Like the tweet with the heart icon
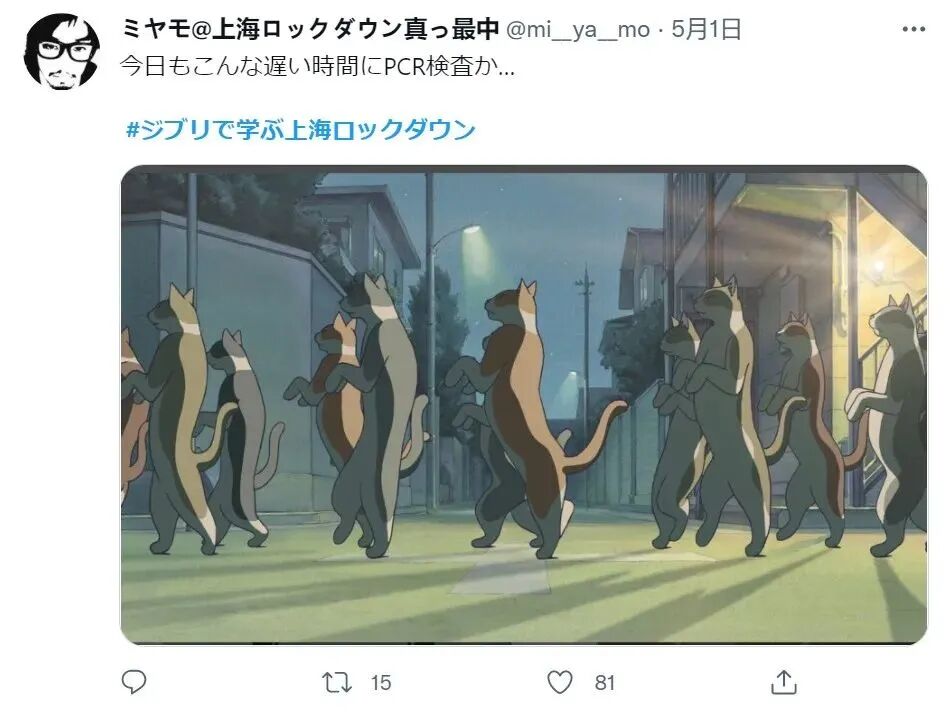951x714 pixels. (559, 682)
